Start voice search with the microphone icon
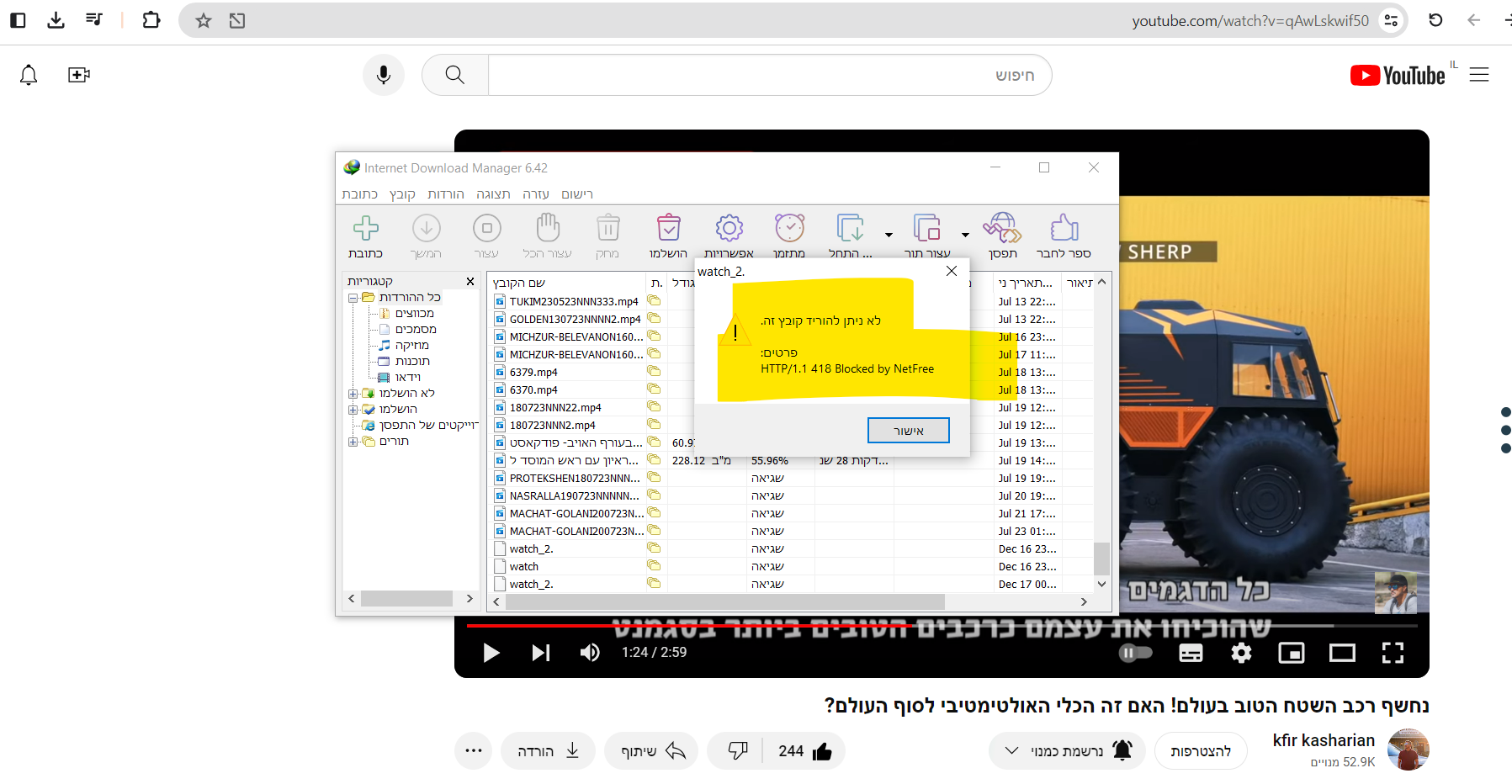Viewport: 1512px width, 784px height. [x=384, y=75]
